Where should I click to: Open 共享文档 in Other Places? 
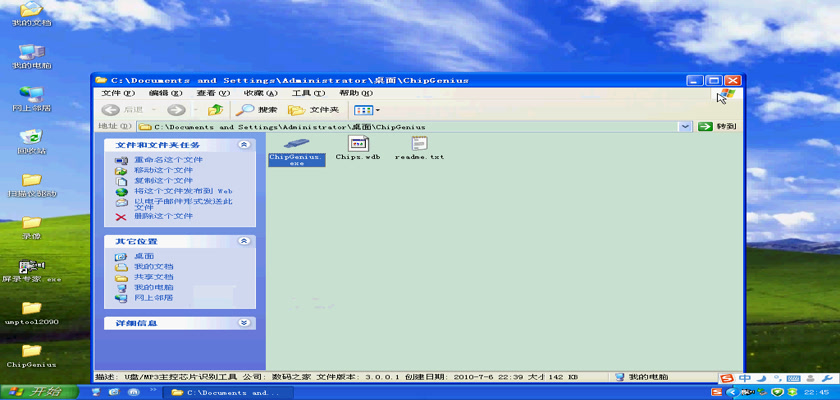point(154,277)
